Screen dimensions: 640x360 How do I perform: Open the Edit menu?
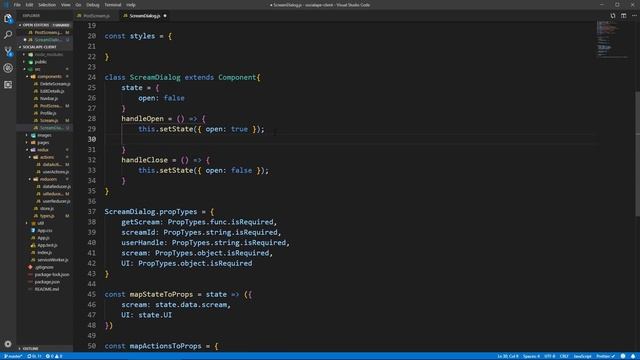29,5
